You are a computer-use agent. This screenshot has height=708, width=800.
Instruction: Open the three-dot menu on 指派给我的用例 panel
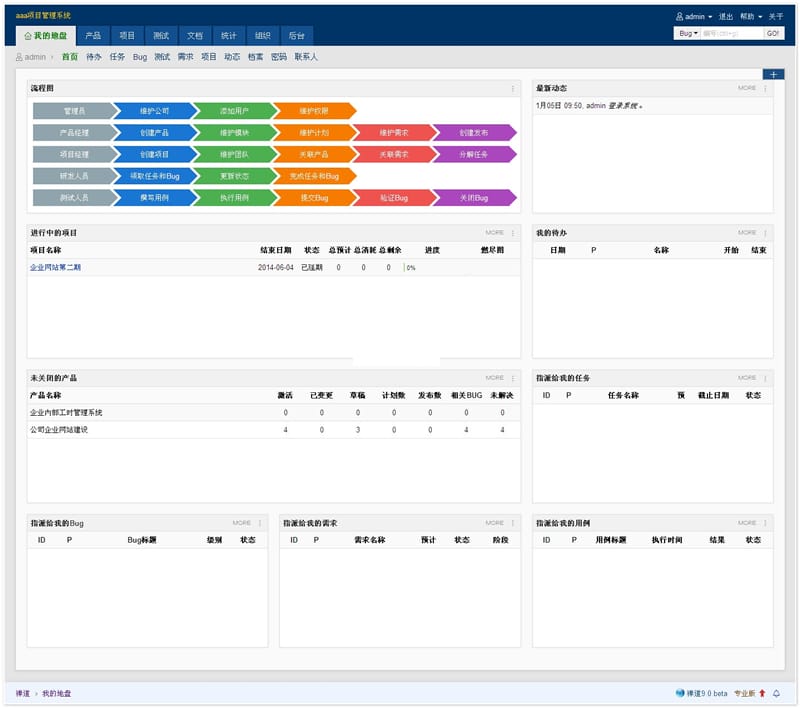pos(766,523)
